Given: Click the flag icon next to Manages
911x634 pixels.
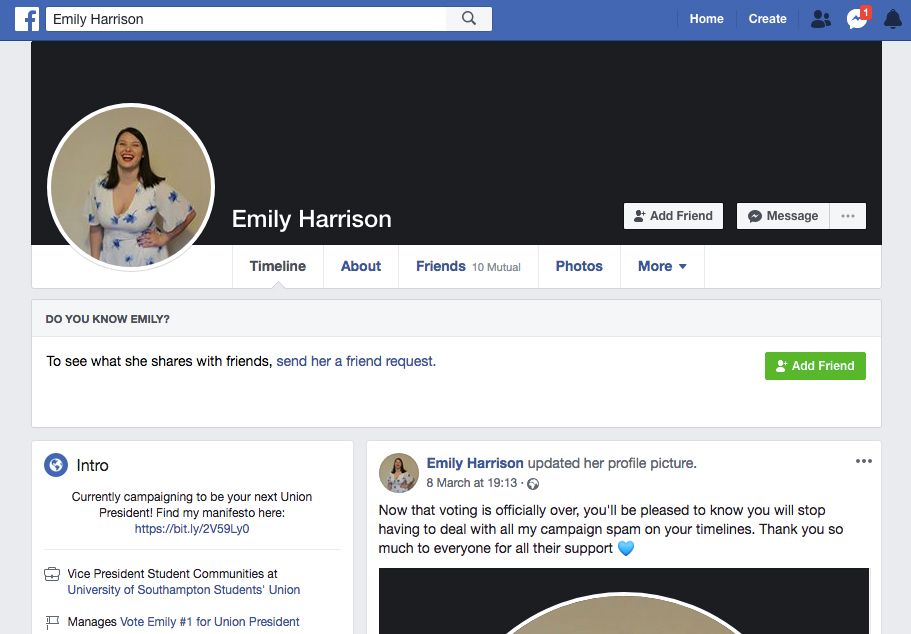Looking at the screenshot, I should pos(52,622).
